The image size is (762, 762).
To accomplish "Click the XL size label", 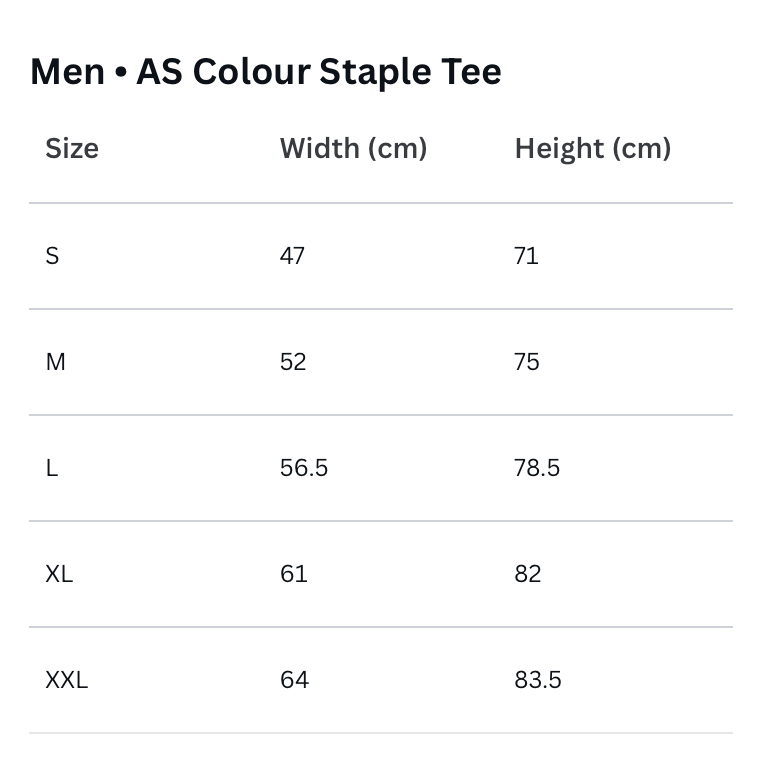I will click(x=59, y=574).
